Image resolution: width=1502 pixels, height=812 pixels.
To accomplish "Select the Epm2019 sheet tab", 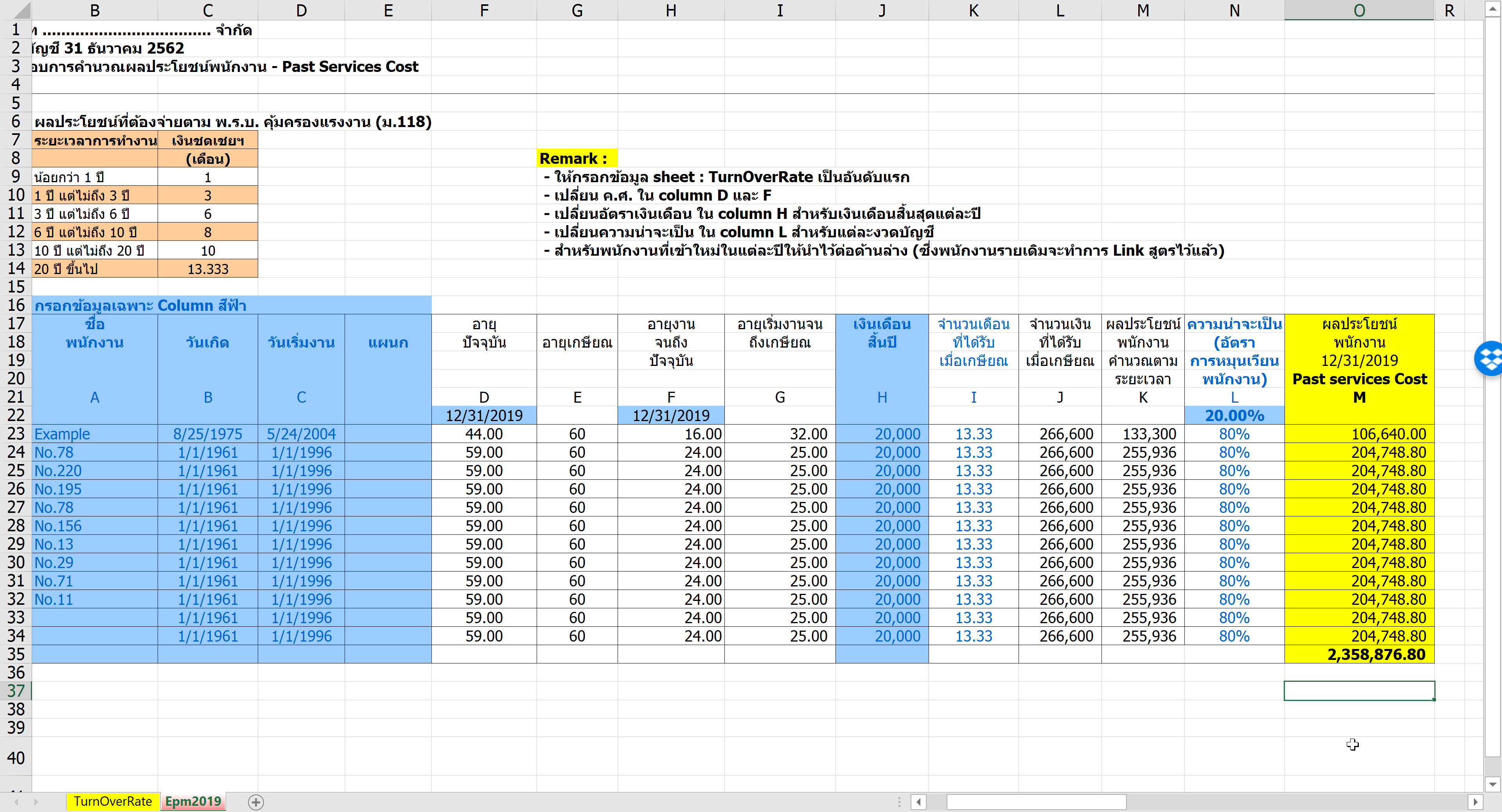I will click(x=193, y=802).
